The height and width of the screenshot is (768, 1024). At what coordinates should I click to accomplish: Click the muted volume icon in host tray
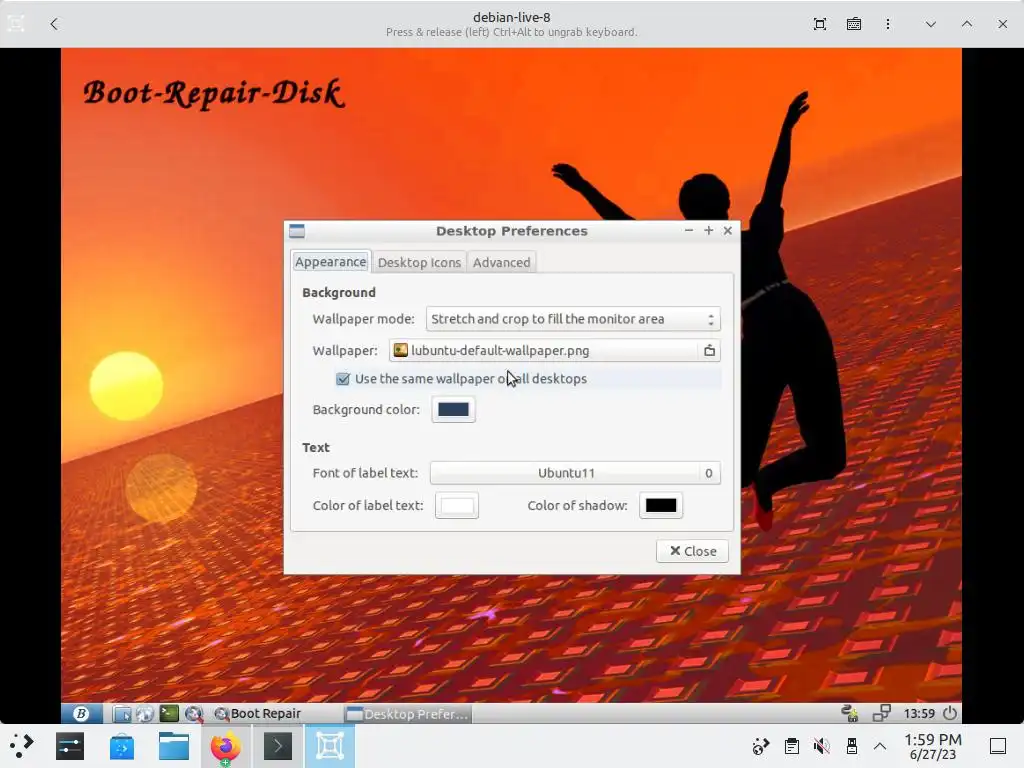tap(822, 746)
